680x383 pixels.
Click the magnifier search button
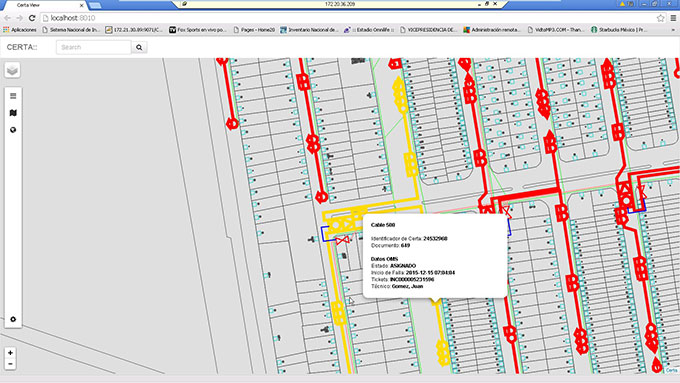tap(139, 47)
